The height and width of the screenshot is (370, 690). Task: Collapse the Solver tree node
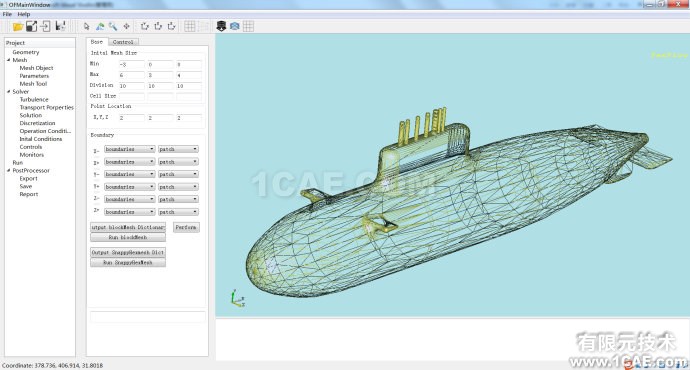(8, 92)
